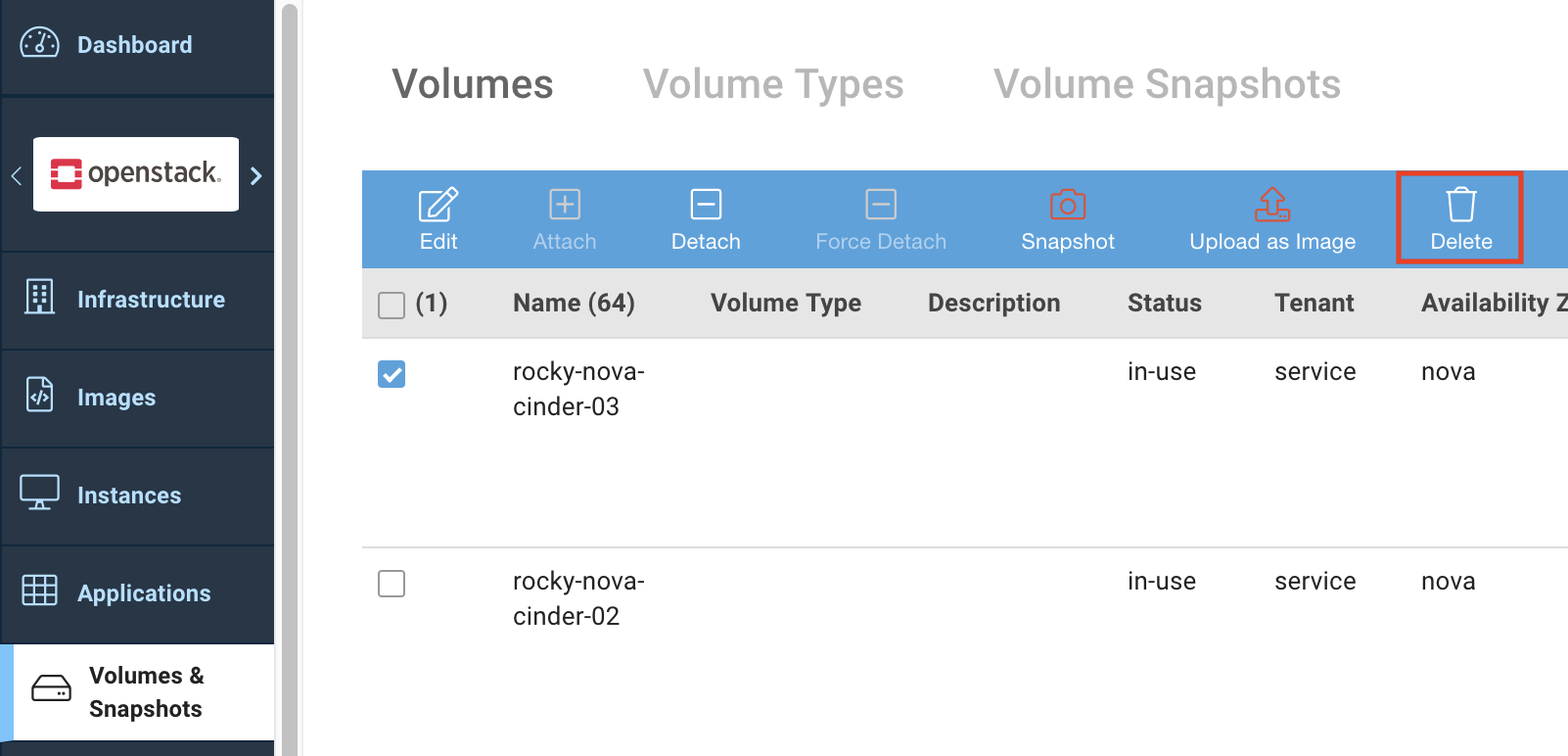
Task: Switch to the Volume Types tab
Action: (772, 84)
